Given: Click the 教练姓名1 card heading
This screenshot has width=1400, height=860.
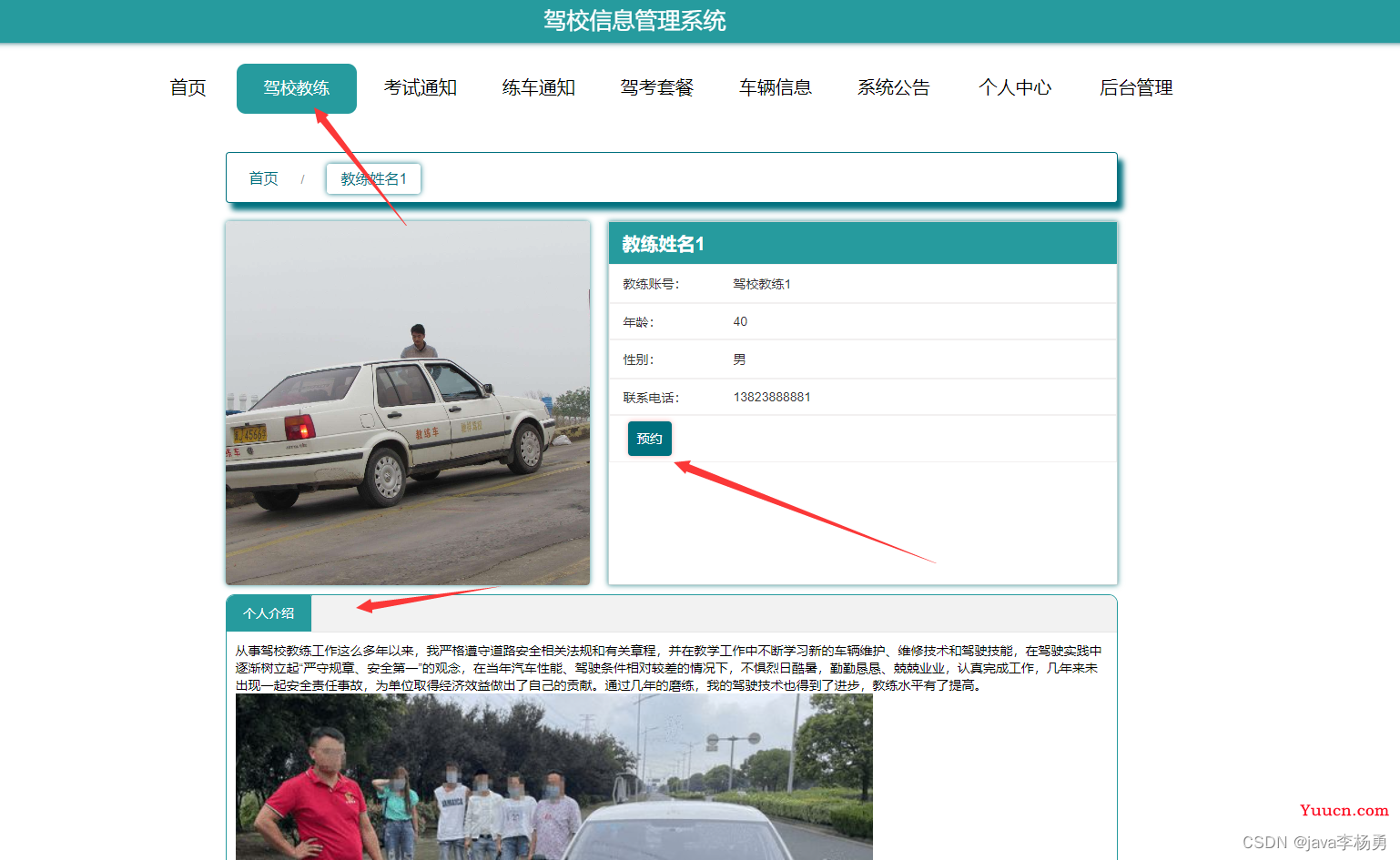Looking at the screenshot, I should [663, 244].
